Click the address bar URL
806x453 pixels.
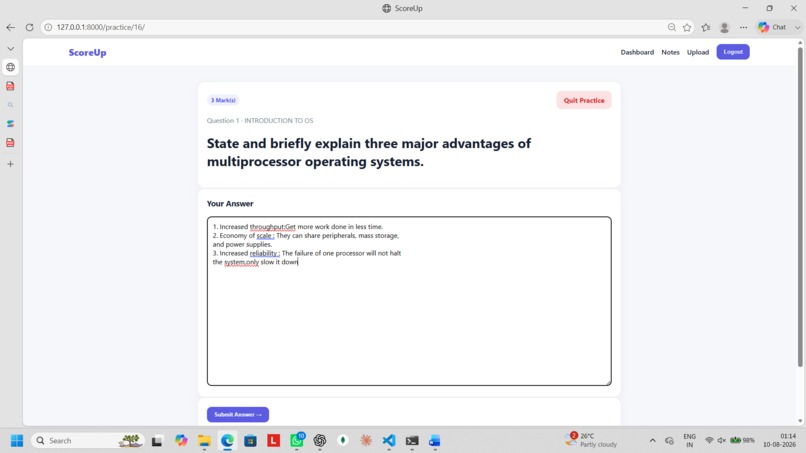(101, 27)
